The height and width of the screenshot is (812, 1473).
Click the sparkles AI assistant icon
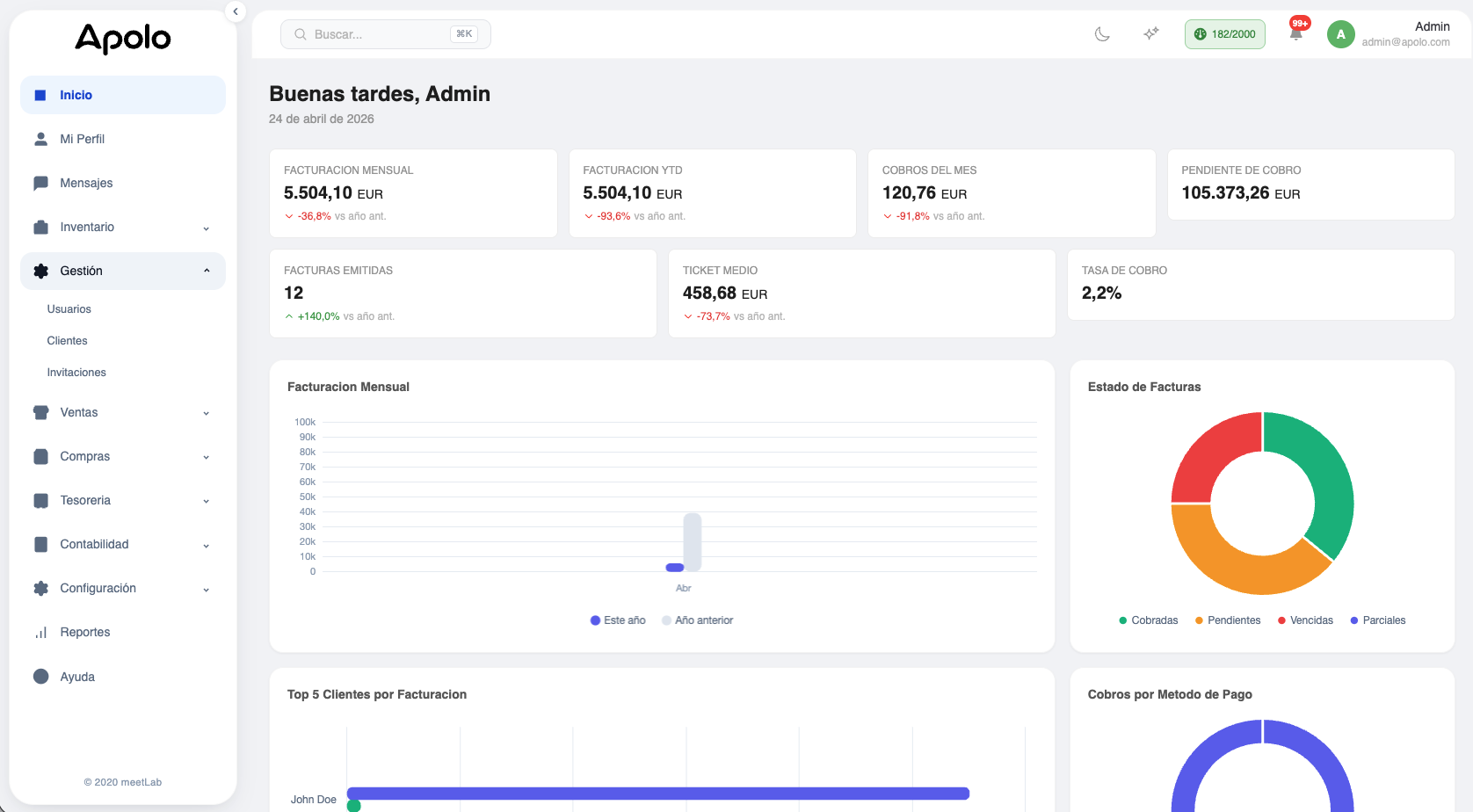[x=1151, y=33]
